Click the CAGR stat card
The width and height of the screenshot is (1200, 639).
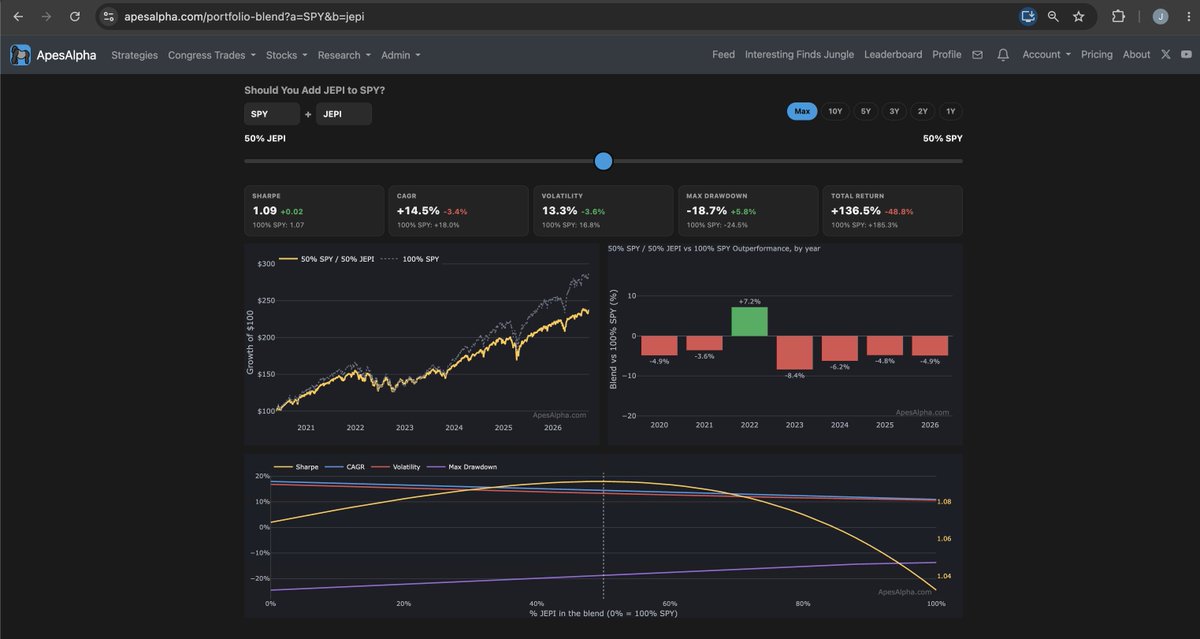click(x=458, y=211)
